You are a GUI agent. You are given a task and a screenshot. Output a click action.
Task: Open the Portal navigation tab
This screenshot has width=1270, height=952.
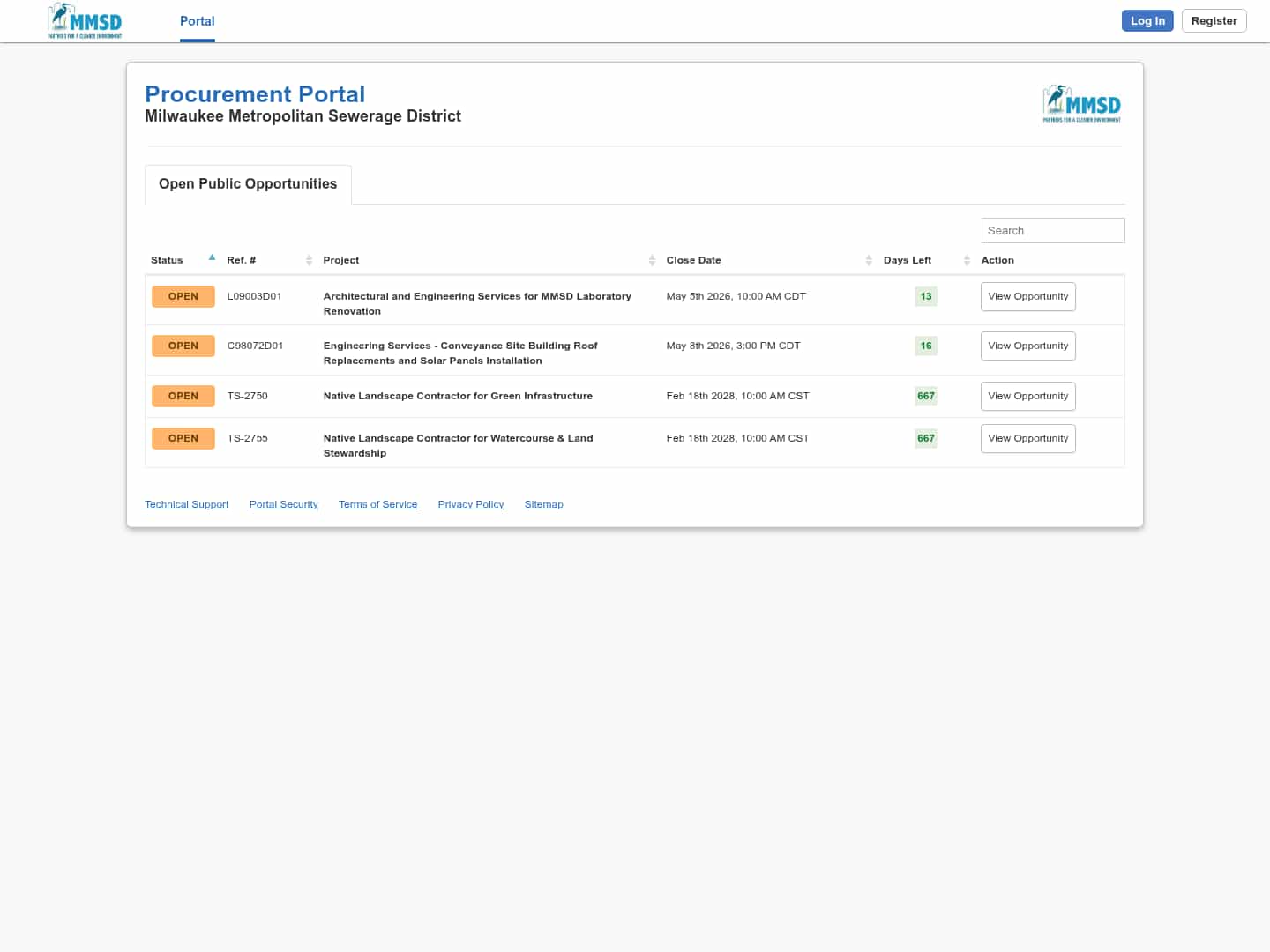click(x=197, y=21)
